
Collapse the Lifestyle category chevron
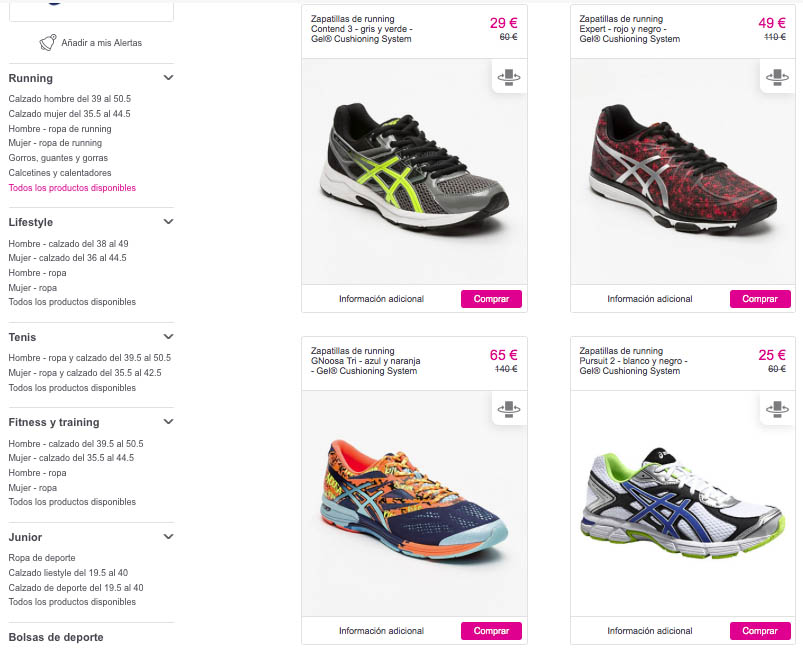[x=168, y=222]
